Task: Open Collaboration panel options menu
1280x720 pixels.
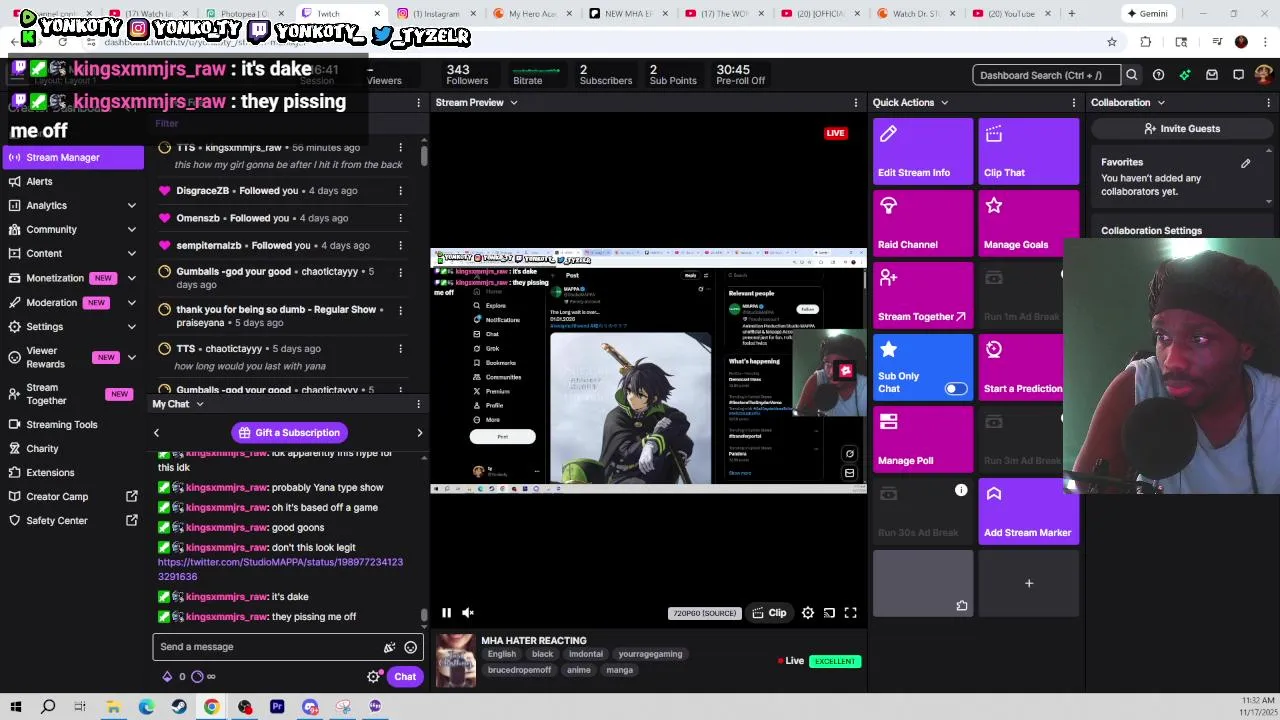Action: click(1268, 102)
